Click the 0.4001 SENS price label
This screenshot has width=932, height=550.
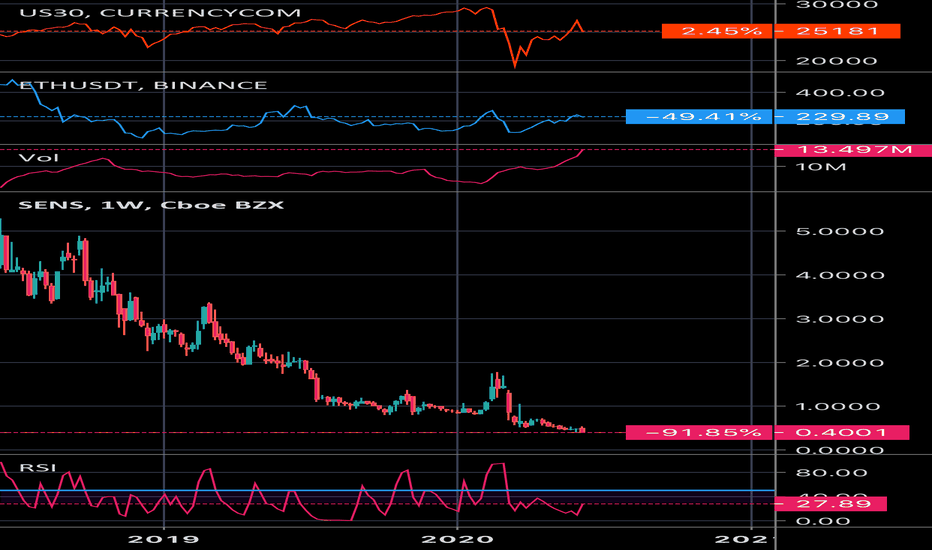click(x=842, y=432)
